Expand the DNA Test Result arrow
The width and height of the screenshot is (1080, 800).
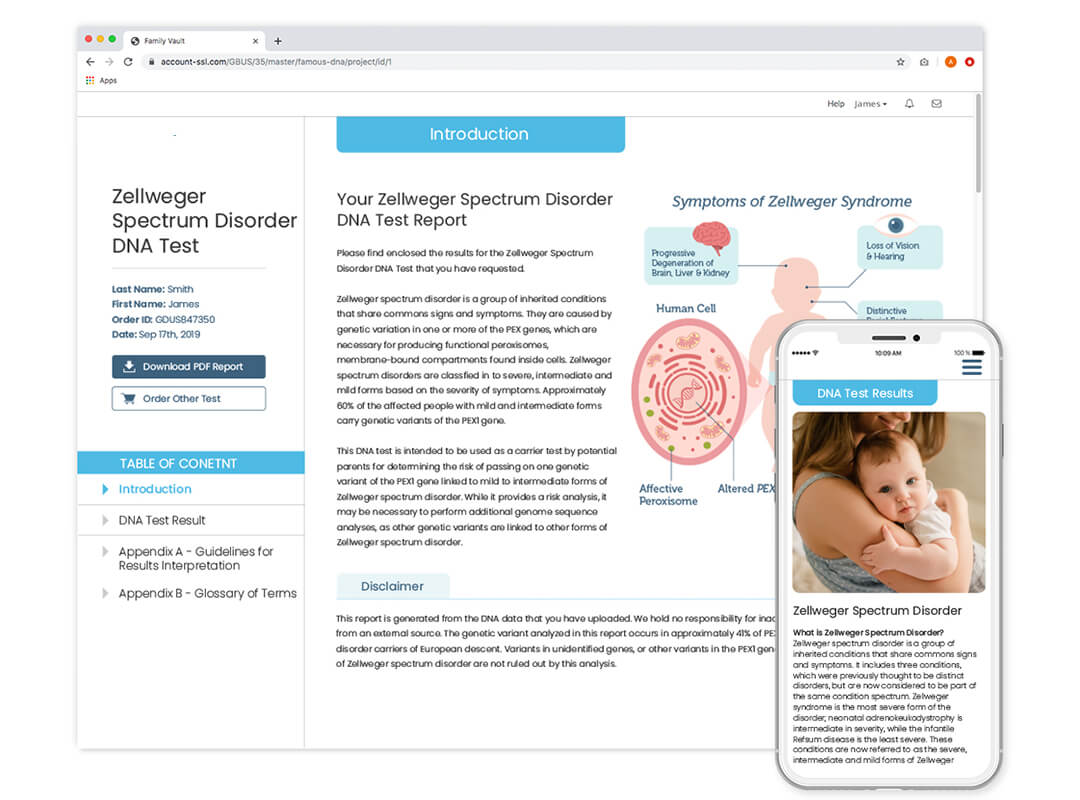tap(105, 520)
